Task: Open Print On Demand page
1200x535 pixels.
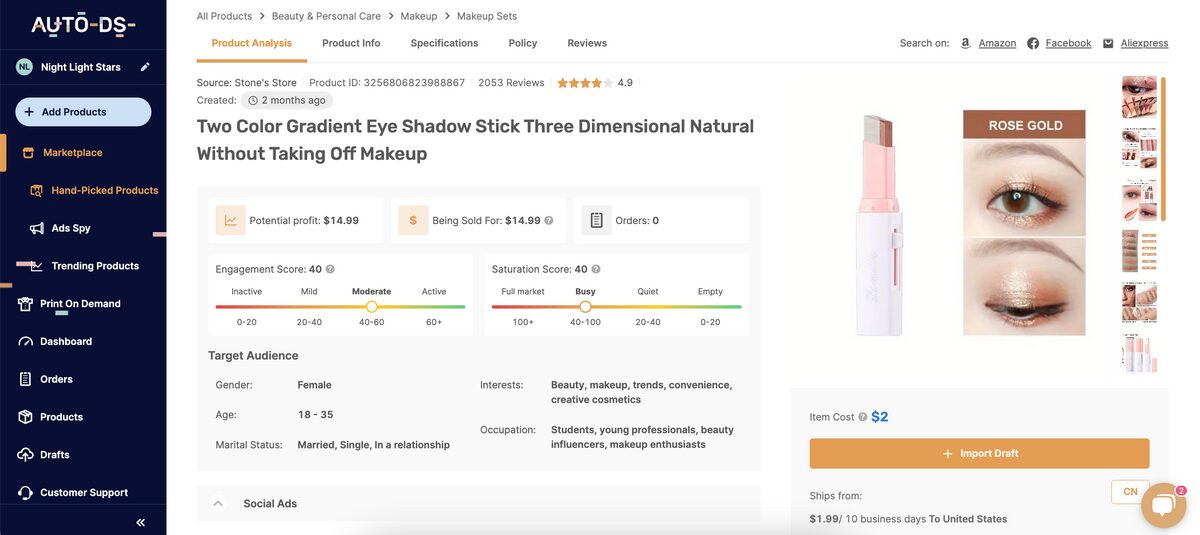Action: [x=80, y=304]
